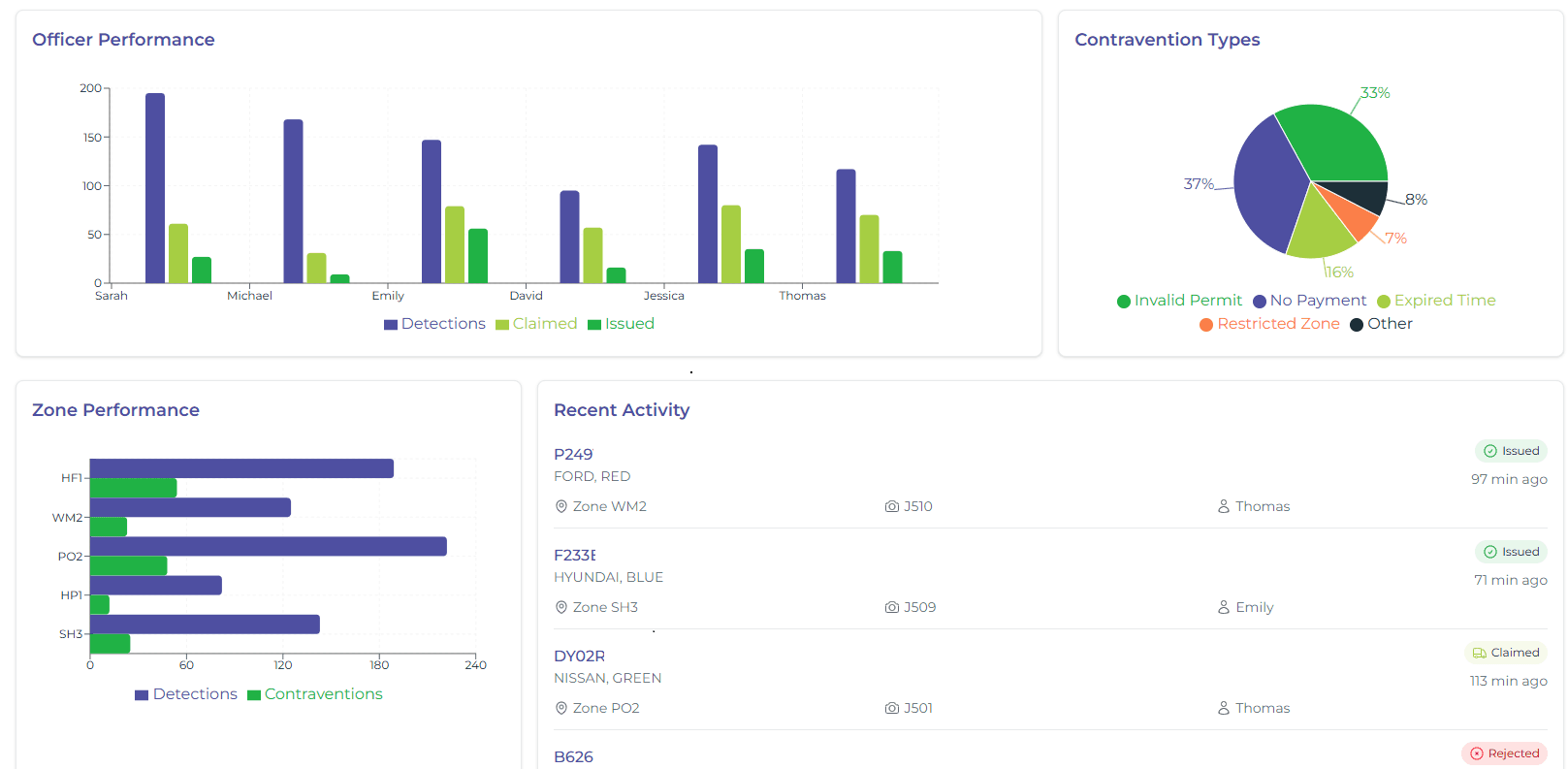Click the HF1 Detections bar
The image size is (1568, 769).
point(241,468)
